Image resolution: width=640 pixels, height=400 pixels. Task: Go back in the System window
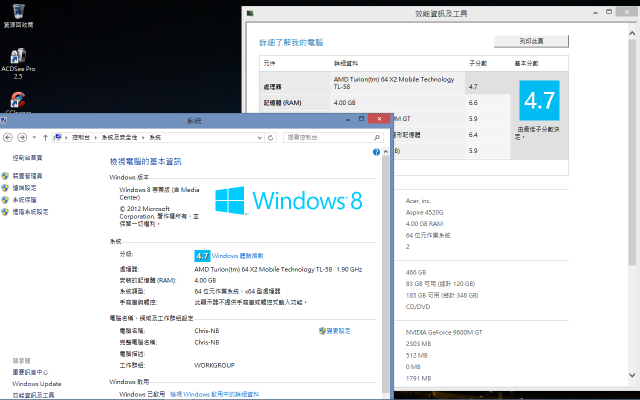click(x=8, y=138)
